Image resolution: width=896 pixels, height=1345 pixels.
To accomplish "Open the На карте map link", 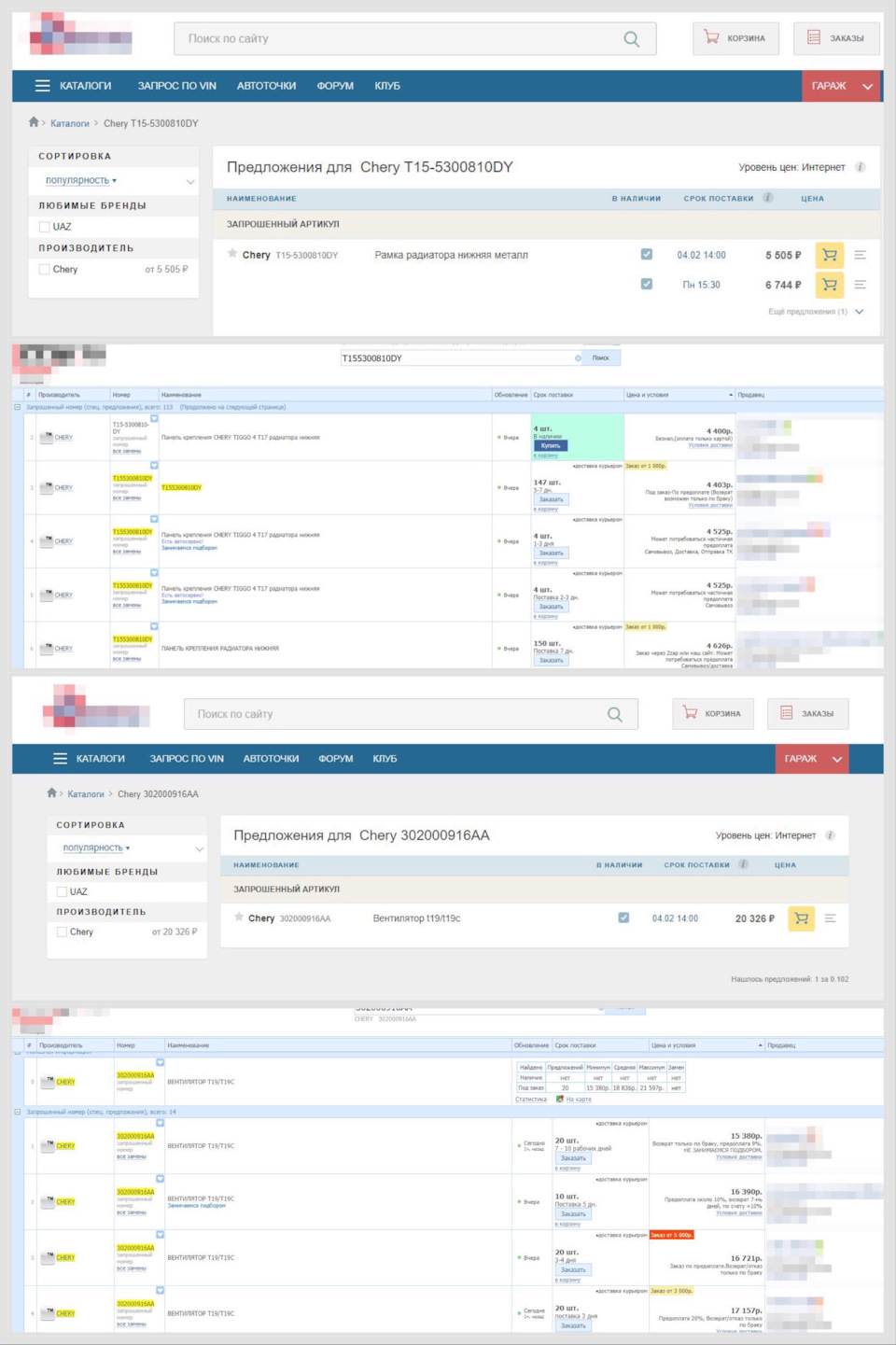I will point(579,1099).
